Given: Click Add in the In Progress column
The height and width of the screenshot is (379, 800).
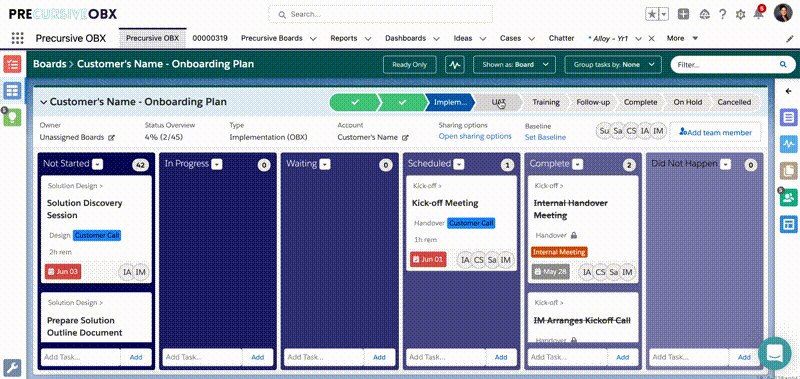Looking at the screenshot, I should 258,357.
